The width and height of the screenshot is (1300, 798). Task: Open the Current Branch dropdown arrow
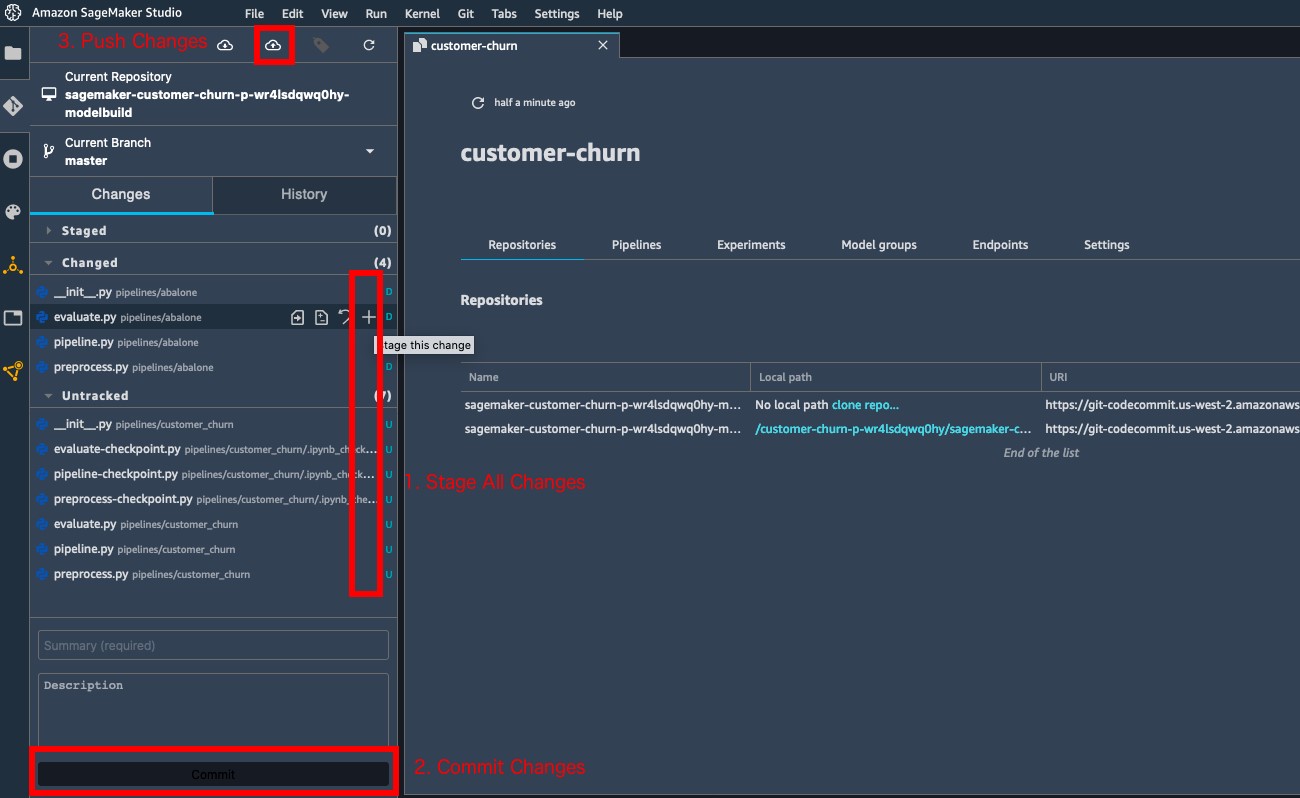pyautogui.click(x=370, y=151)
